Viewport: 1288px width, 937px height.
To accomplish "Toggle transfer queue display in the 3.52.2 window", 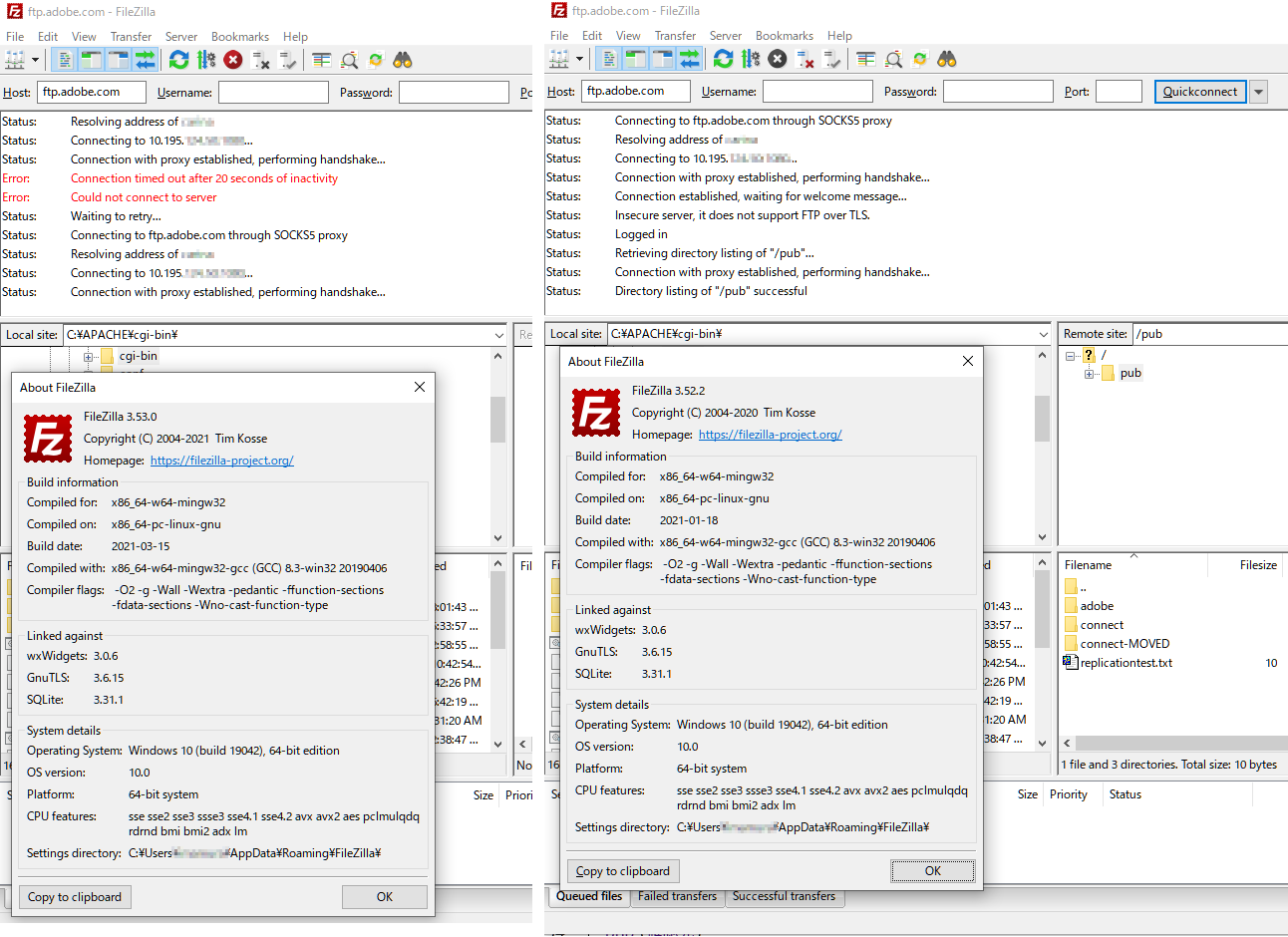I will (690, 59).
